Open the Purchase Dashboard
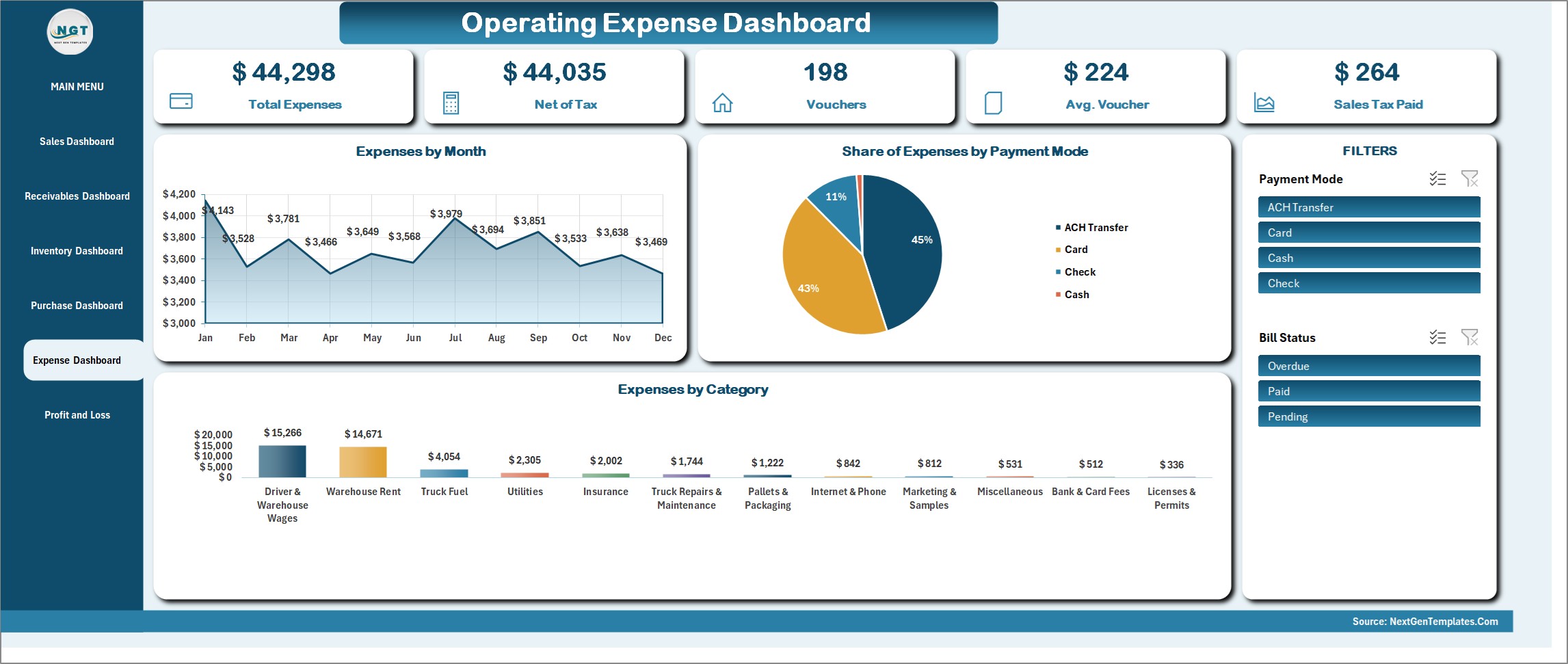This screenshot has width=1568, height=664. coord(77,306)
